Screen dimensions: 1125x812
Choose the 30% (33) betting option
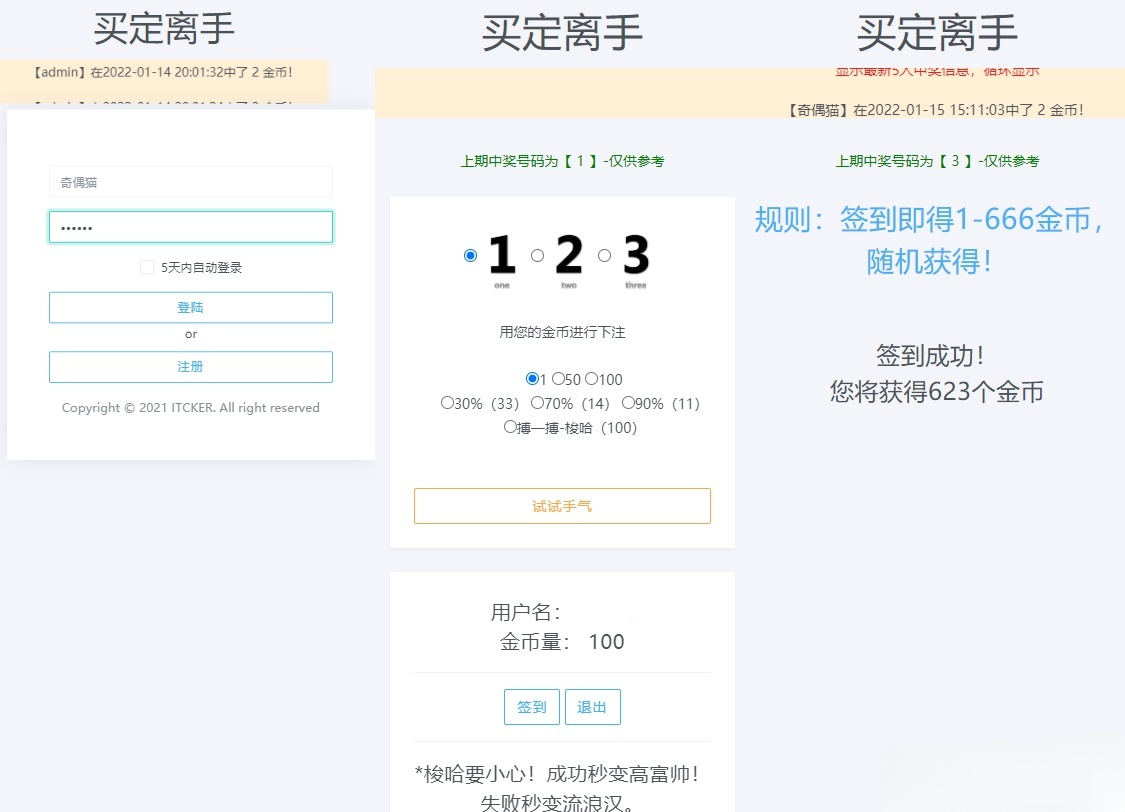[447, 403]
